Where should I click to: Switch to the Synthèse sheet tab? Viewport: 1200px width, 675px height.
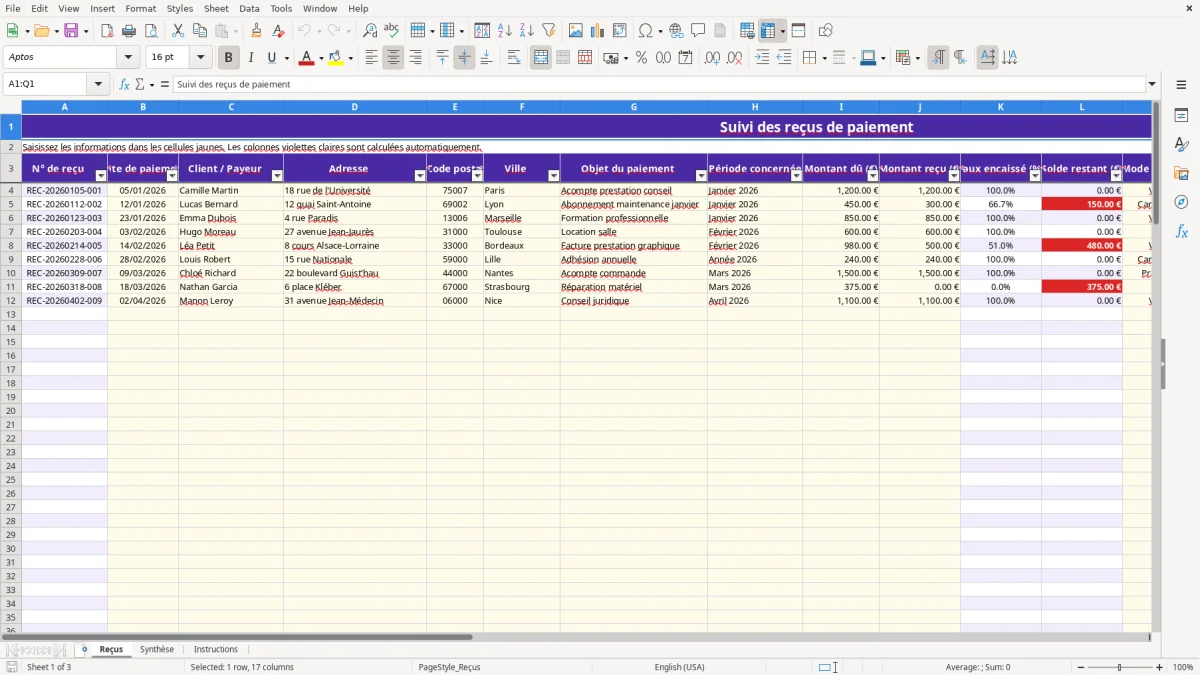pyautogui.click(x=157, y=649)
